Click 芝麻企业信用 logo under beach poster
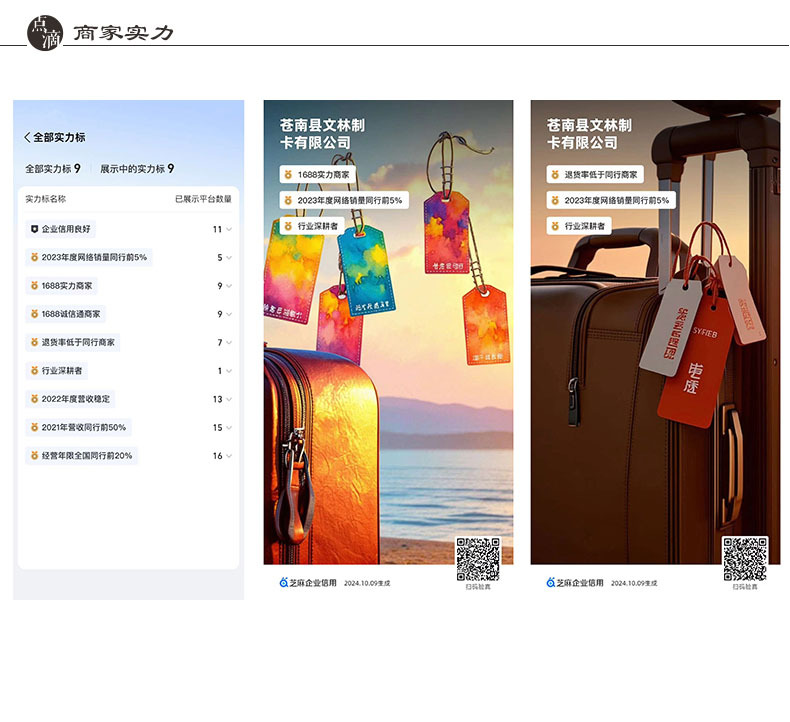Viewport: 790px width, 722px height. click(x=308, y=583)
